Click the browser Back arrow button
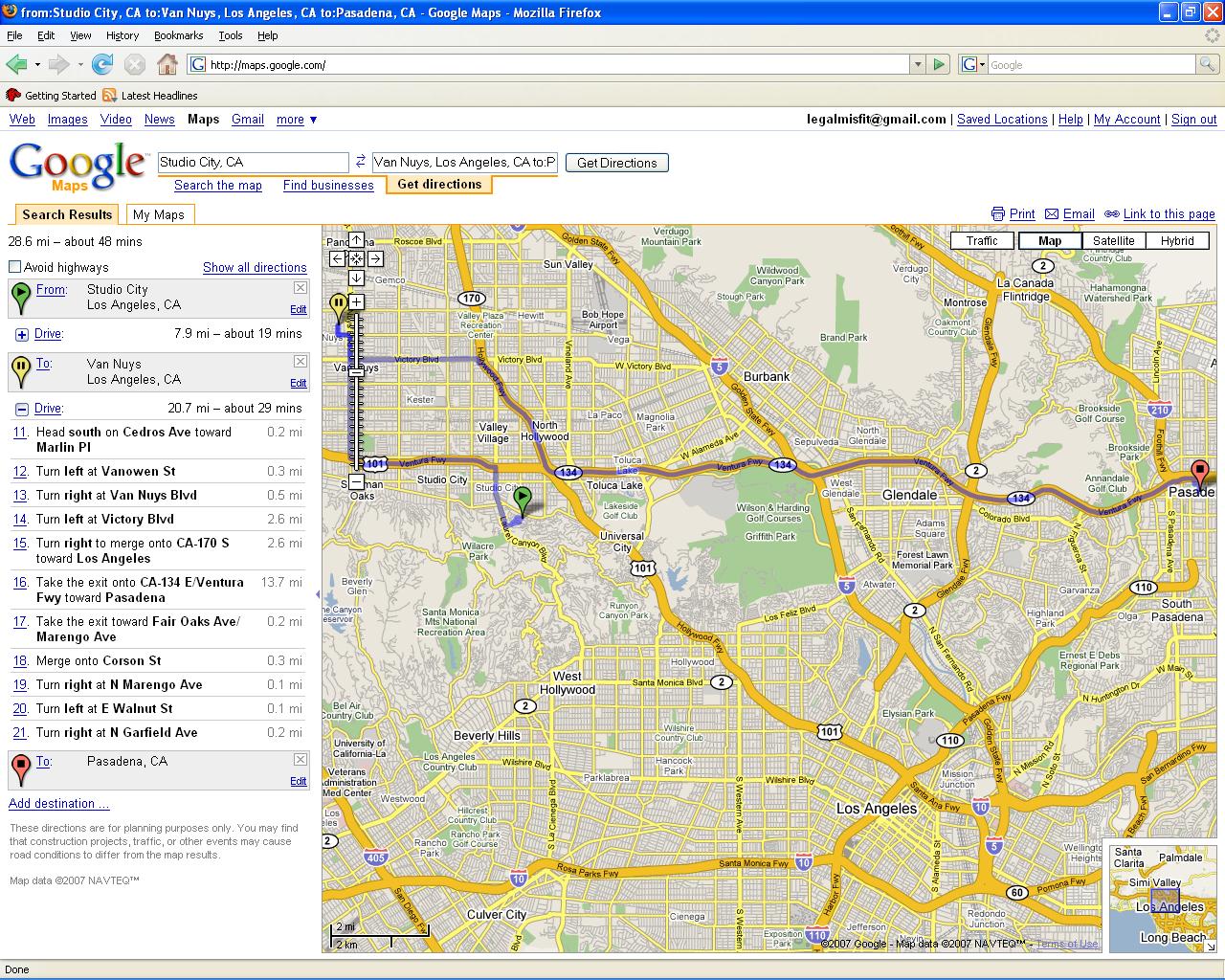 point(16,64)
